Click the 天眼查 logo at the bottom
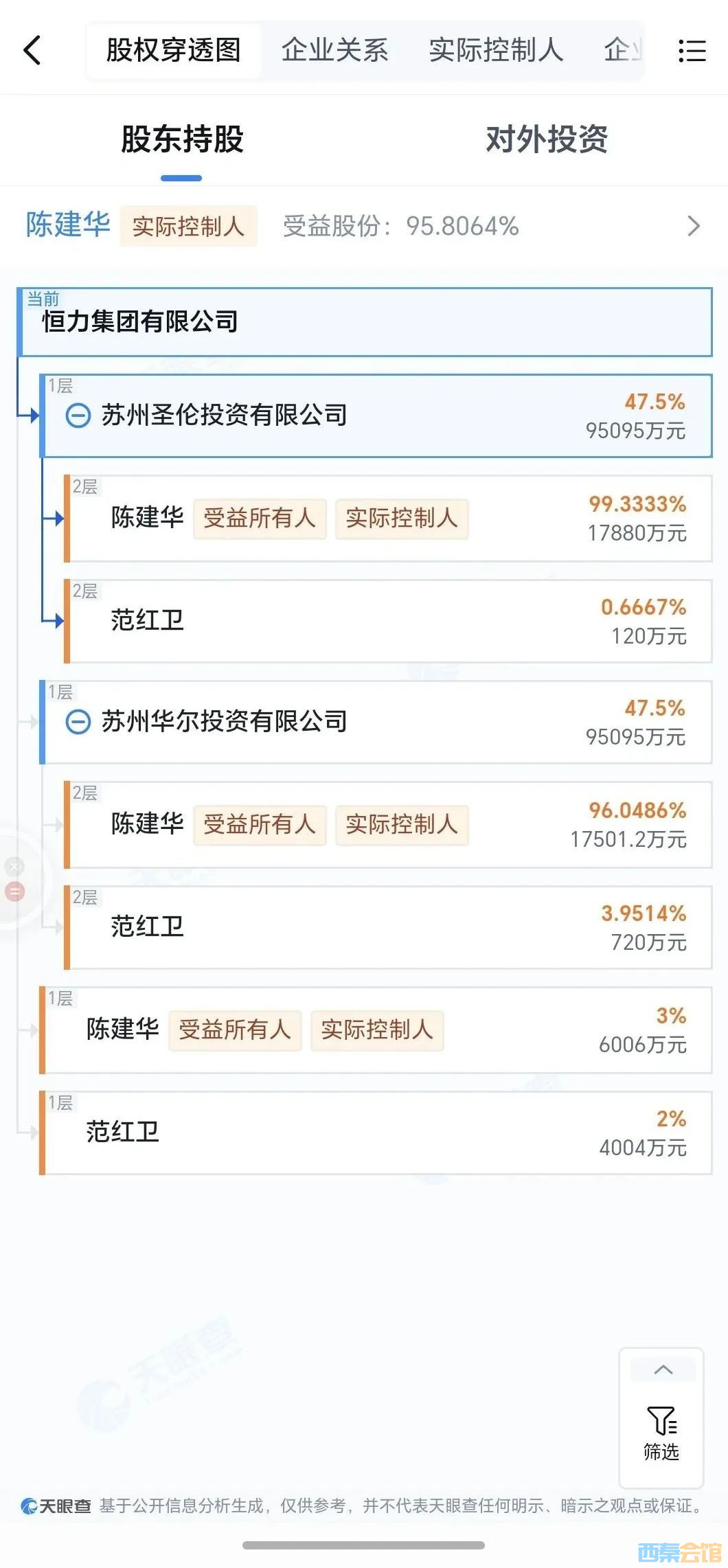Viewport: 728px width, 1568px height. (x=56, y=1505)
